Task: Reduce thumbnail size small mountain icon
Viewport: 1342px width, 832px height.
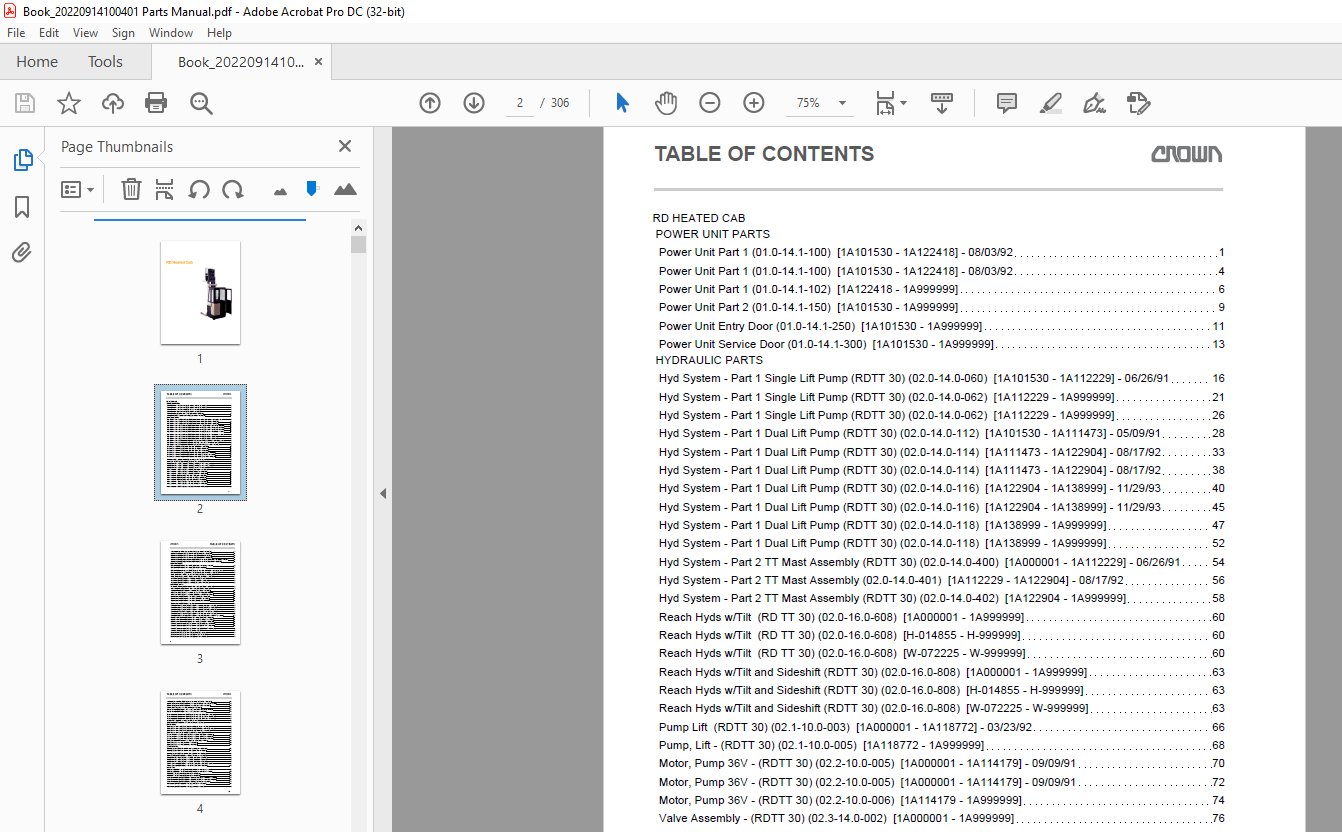Action: click(x=280, y=190)
